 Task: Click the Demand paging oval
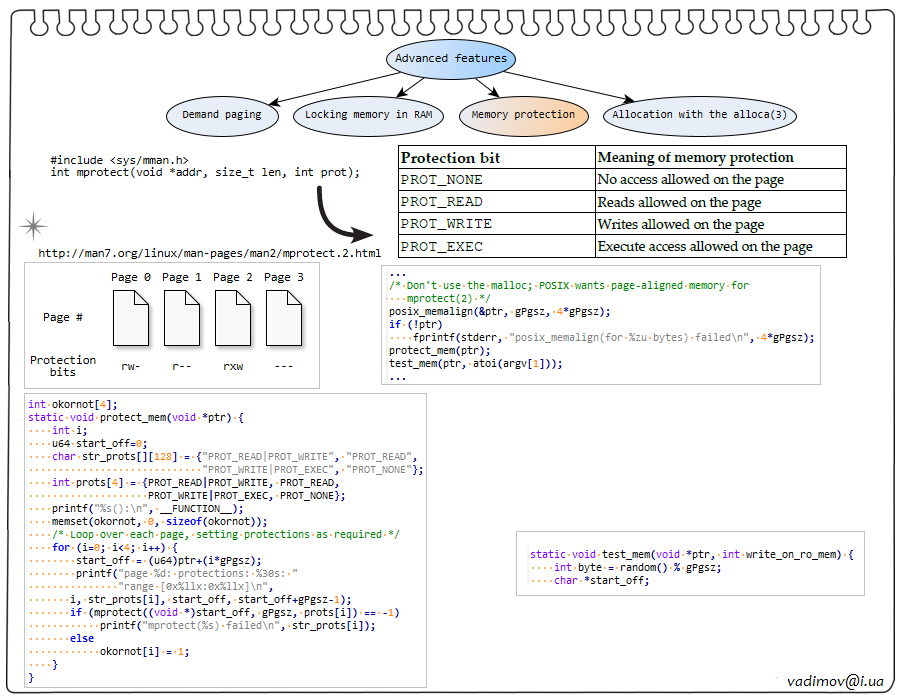coord(221,115)
